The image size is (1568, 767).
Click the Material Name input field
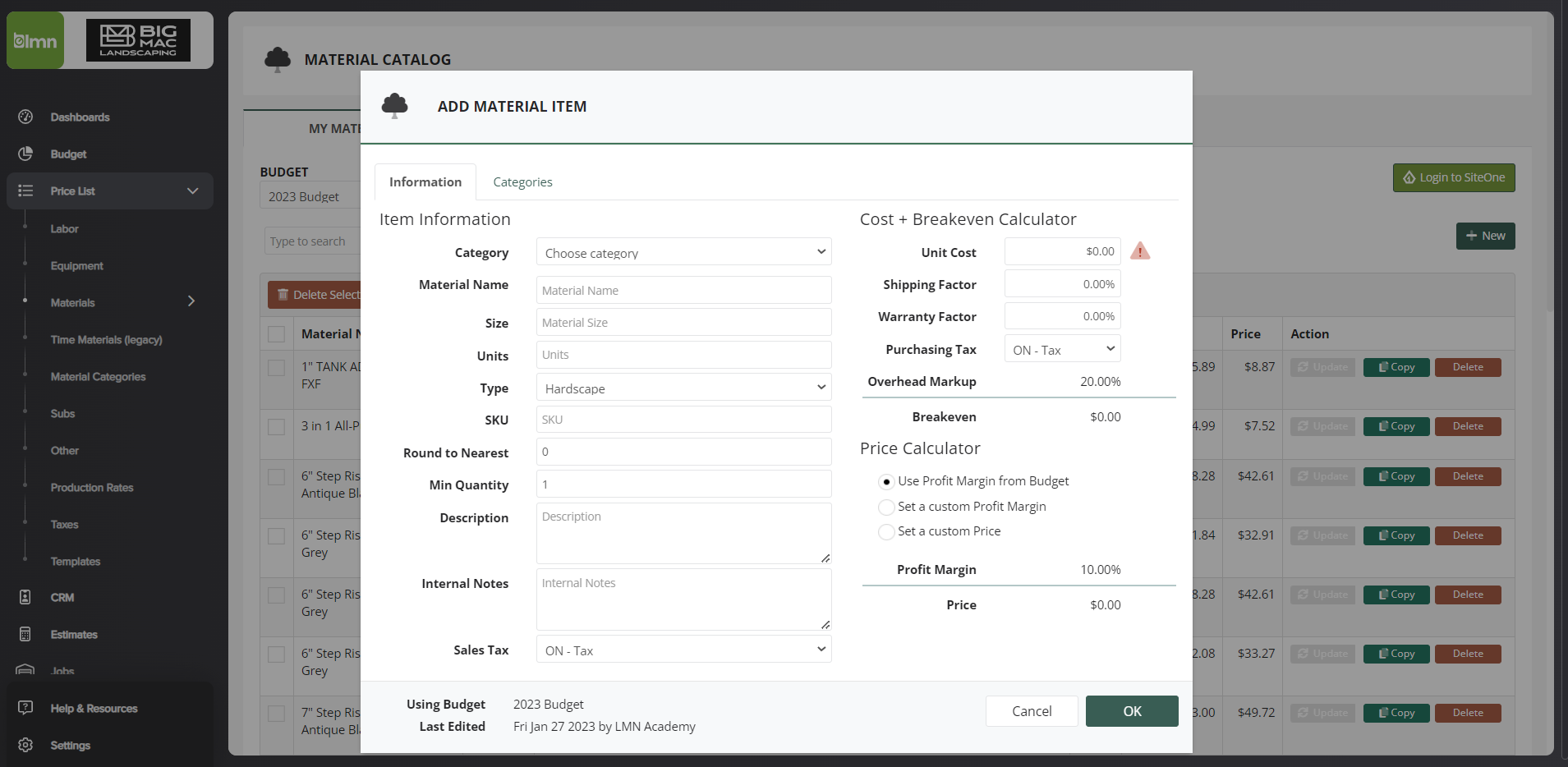pos(683,290)
